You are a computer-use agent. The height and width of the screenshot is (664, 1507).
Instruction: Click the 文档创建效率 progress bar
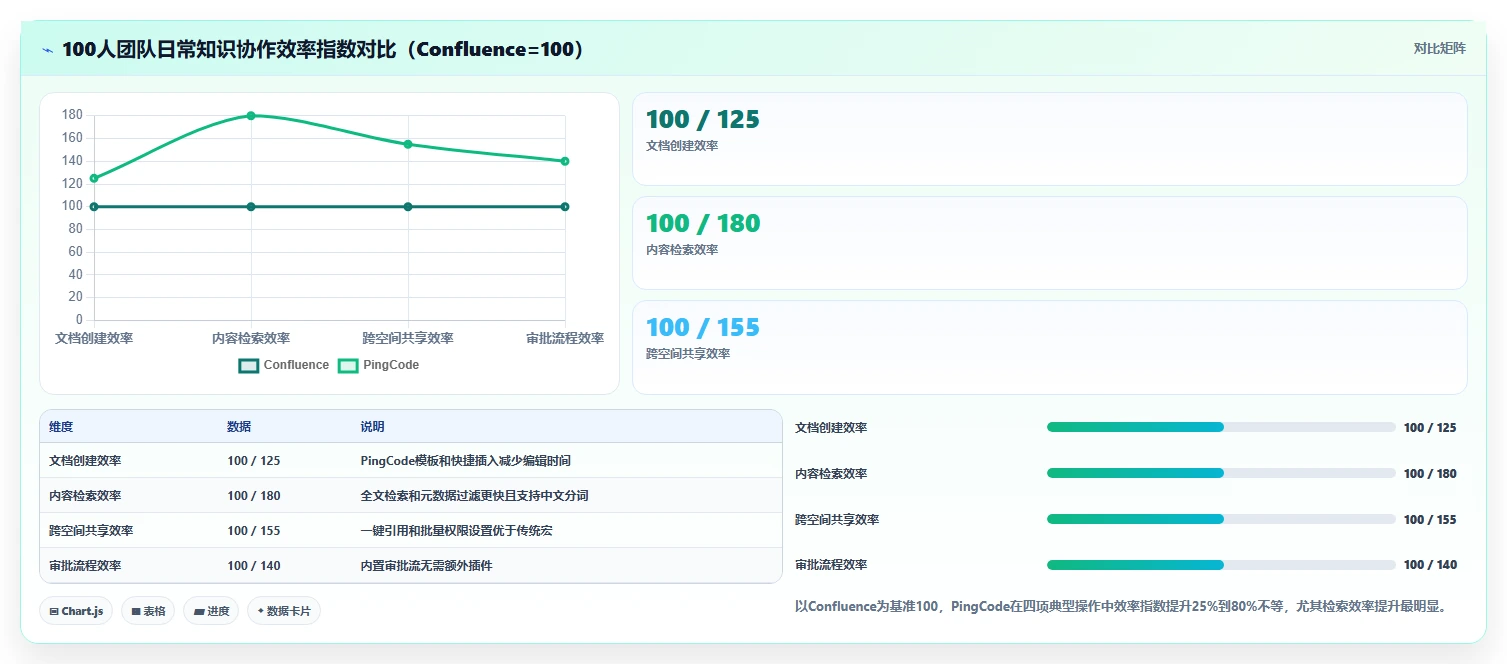click(x=1221, y=427)
